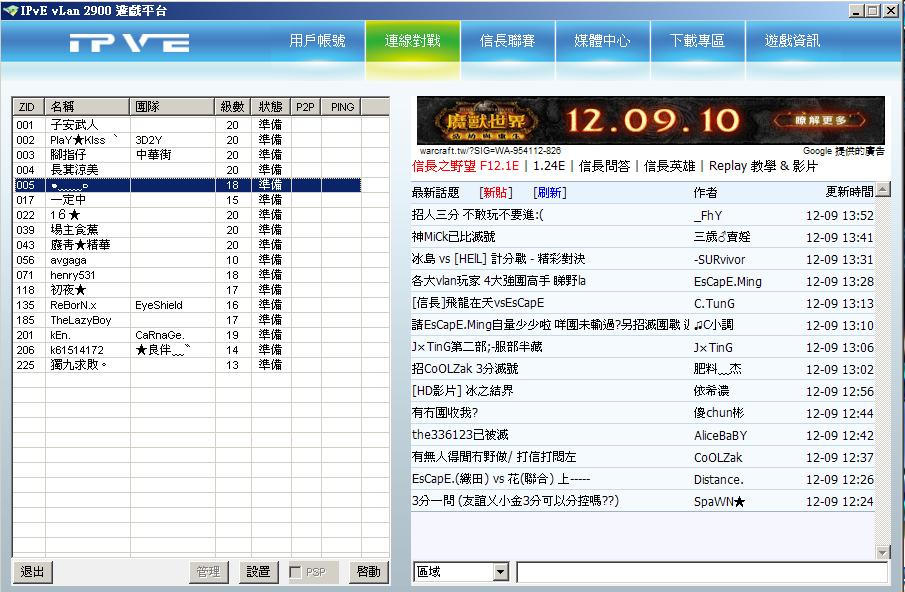Viewport: 905px width, 592px height.
Task: Click the IPvE logo
Action: (x=129, y=43)
